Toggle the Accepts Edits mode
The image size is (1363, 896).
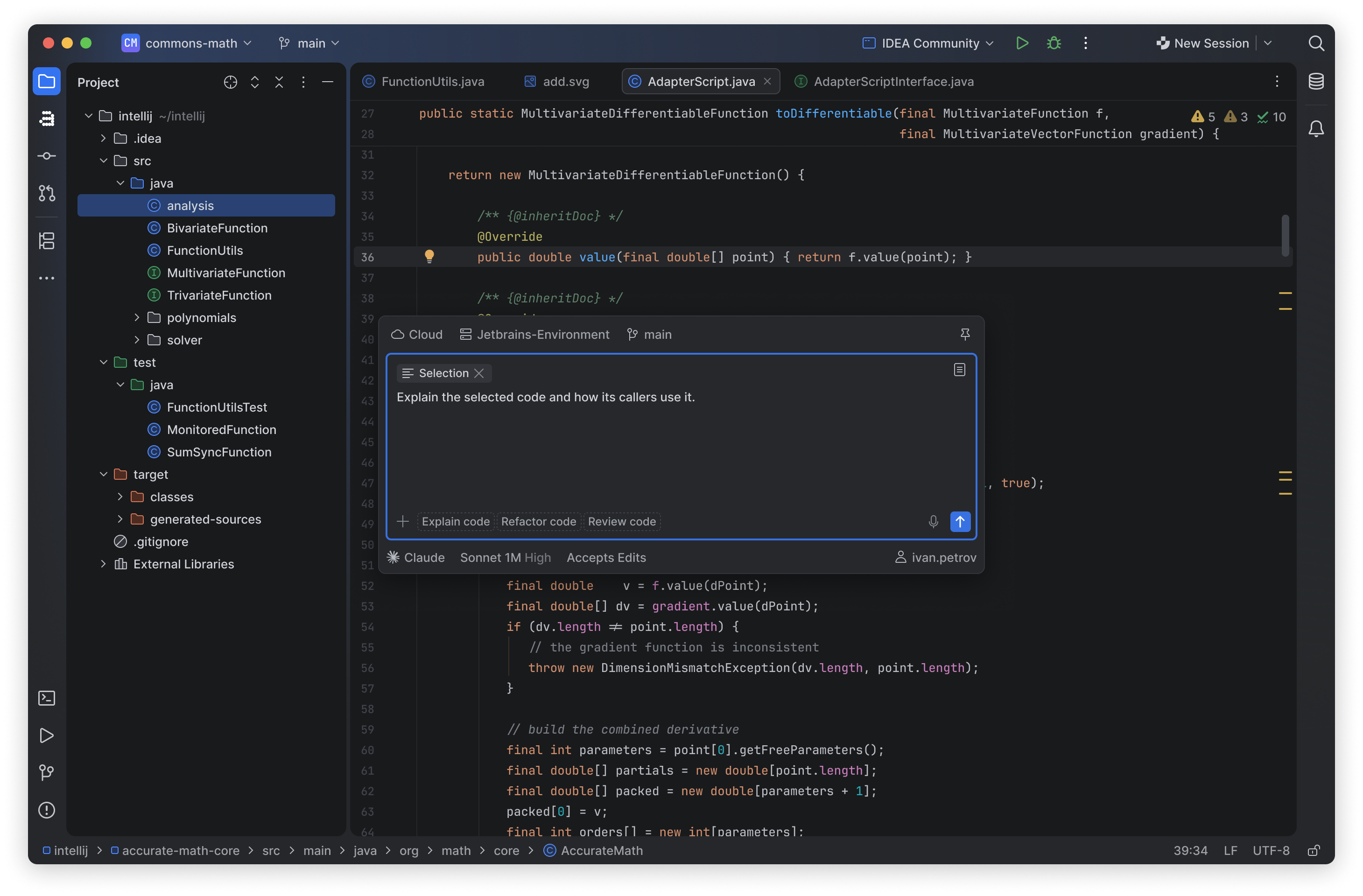tap(606, 558)
